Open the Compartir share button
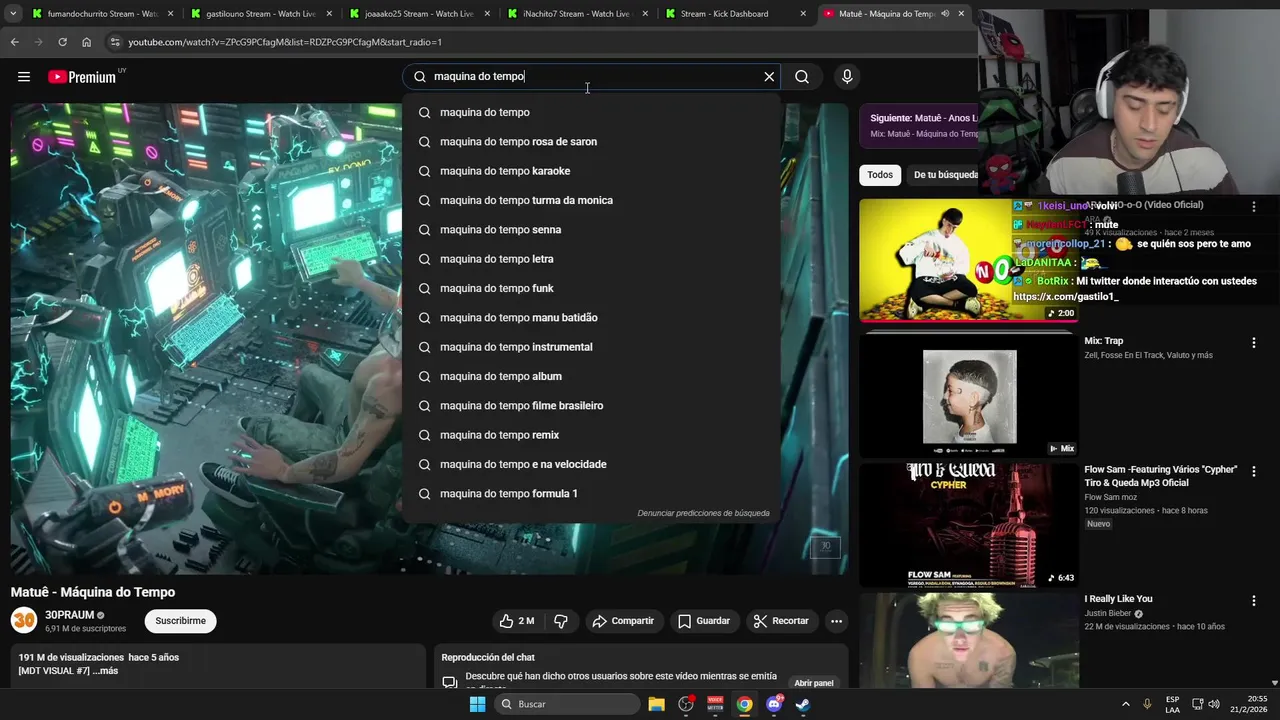1280x720 pixels. [622, 621]
